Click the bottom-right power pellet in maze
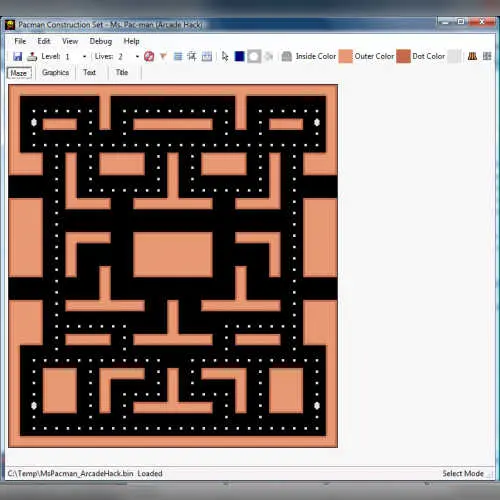The image size is (500, 500). pos(317,406)
